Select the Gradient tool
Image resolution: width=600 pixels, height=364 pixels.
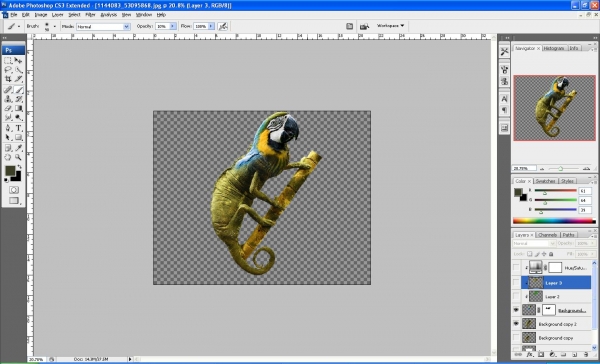click(x=18, y=108)
